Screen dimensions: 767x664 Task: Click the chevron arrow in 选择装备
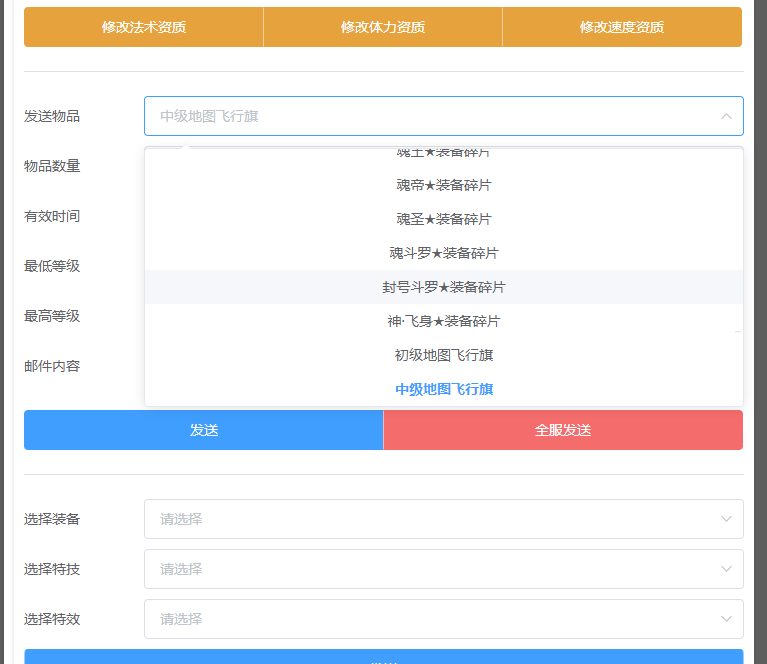pos(726,519)
